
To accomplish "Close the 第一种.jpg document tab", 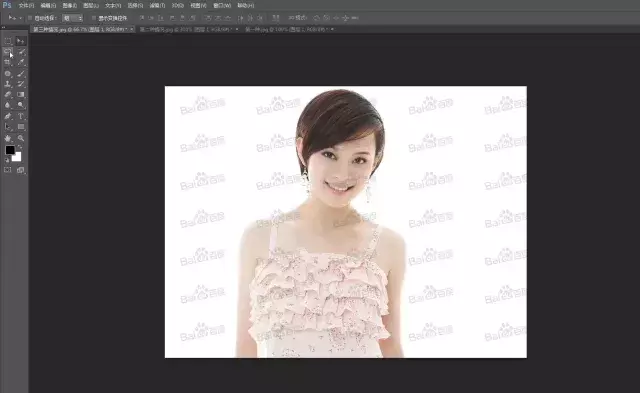I will pos(333,29).
